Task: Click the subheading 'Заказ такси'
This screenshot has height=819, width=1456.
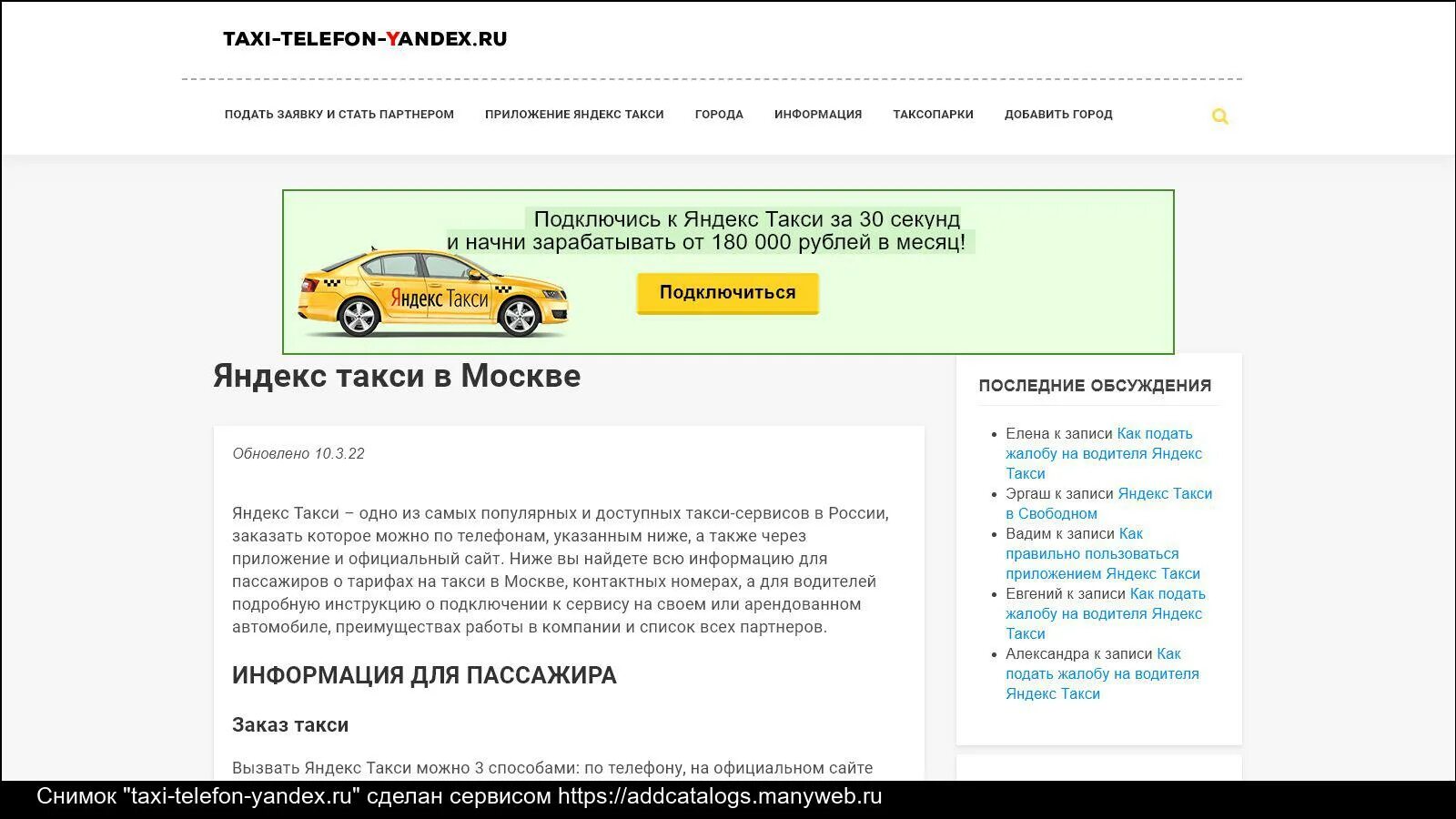Action: point(290,725)
